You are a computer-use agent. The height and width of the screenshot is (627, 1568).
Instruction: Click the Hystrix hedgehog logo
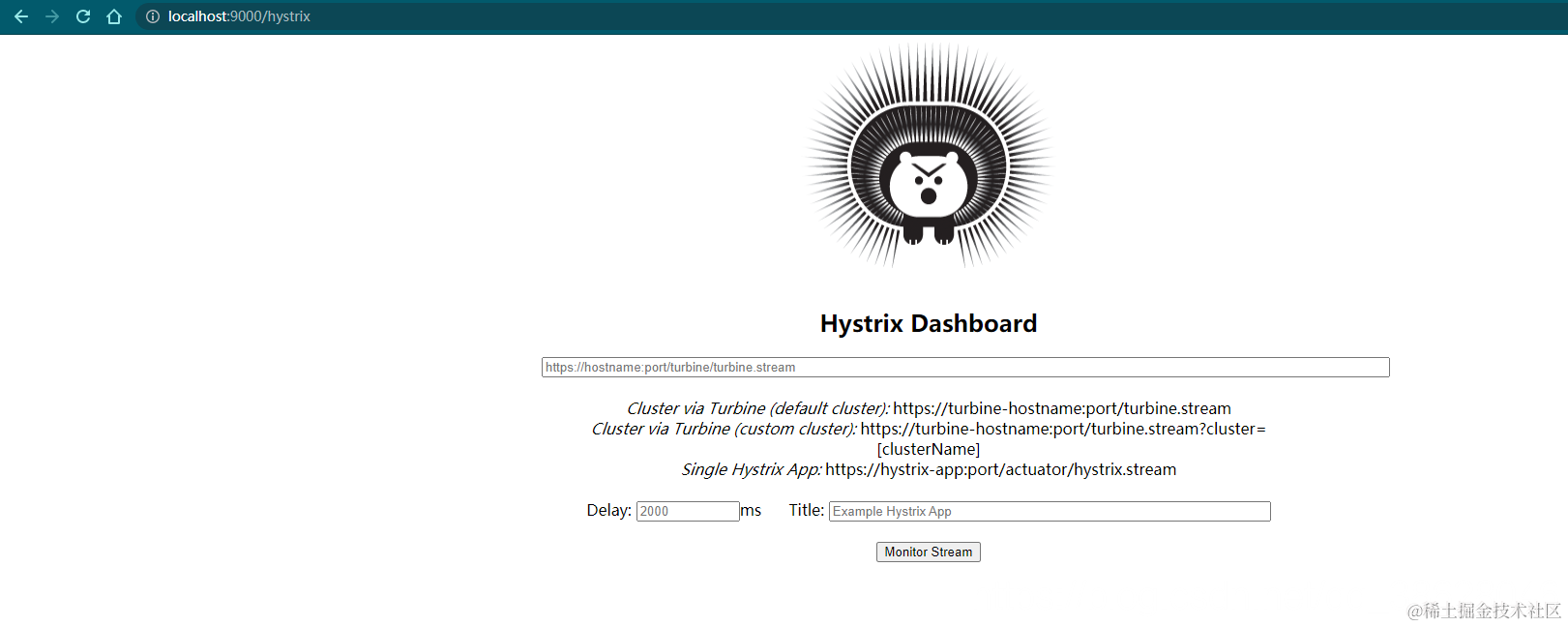pyautogui.click(x=929, y=156)
